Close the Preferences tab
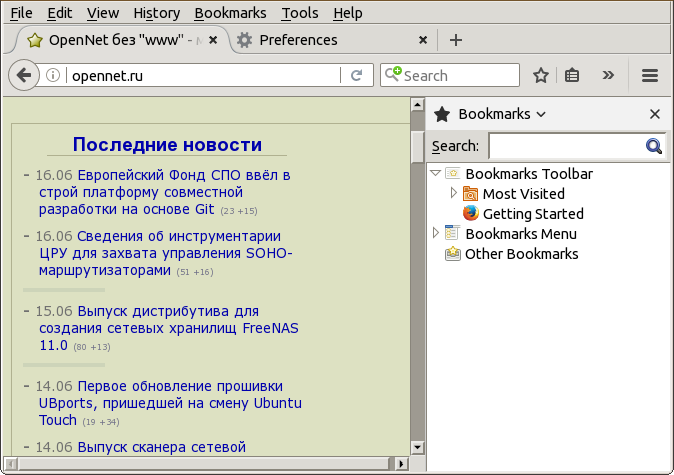 (423, 40)
